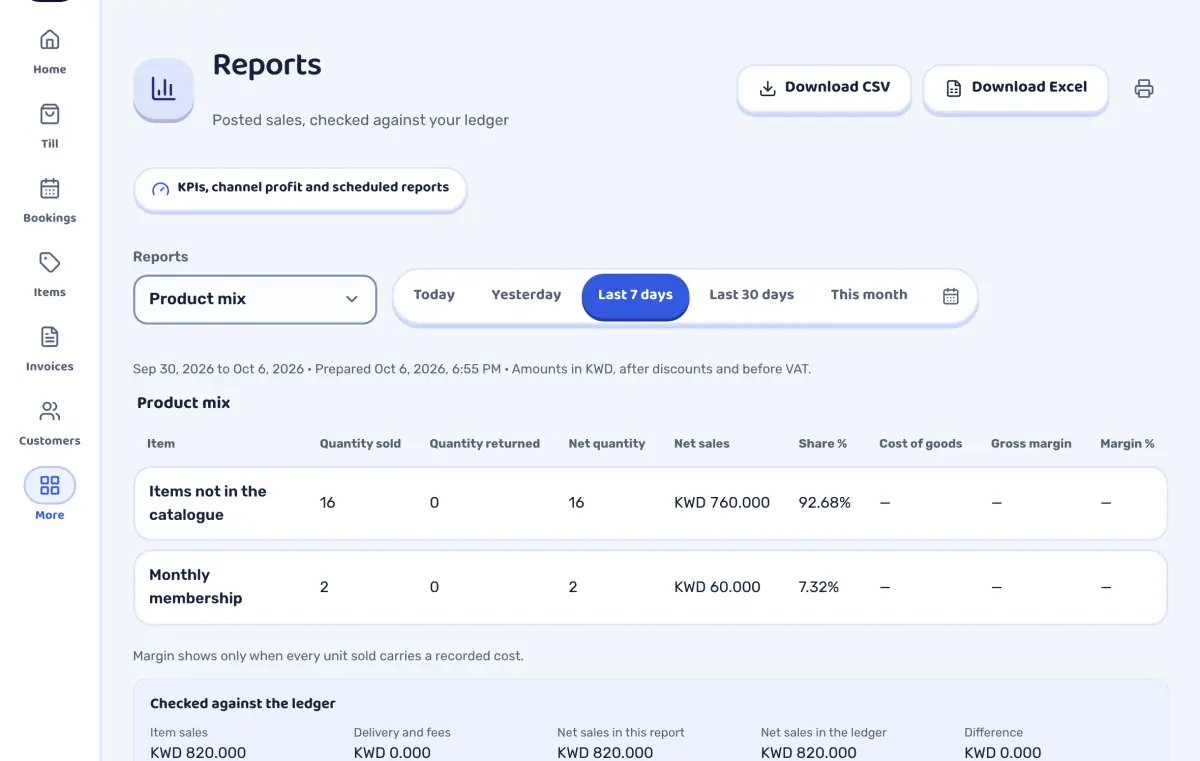Open the Invoices section
Viewport: 1200px width, 761px height.
49,349
